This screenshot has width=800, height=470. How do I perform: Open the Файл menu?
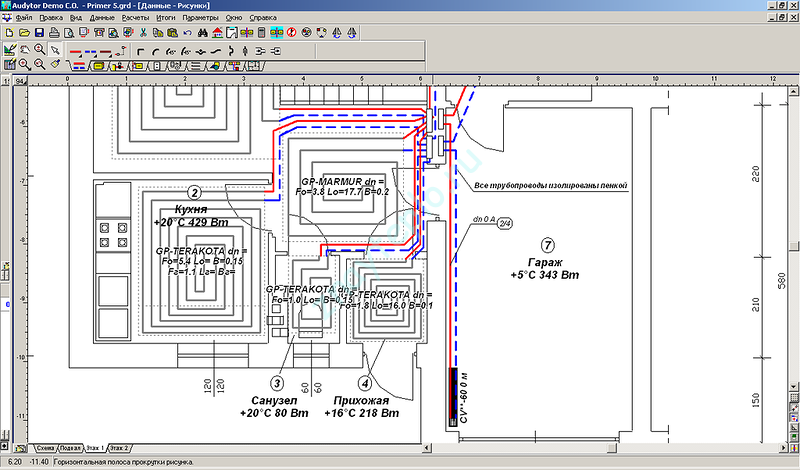(x=24, y=18)
